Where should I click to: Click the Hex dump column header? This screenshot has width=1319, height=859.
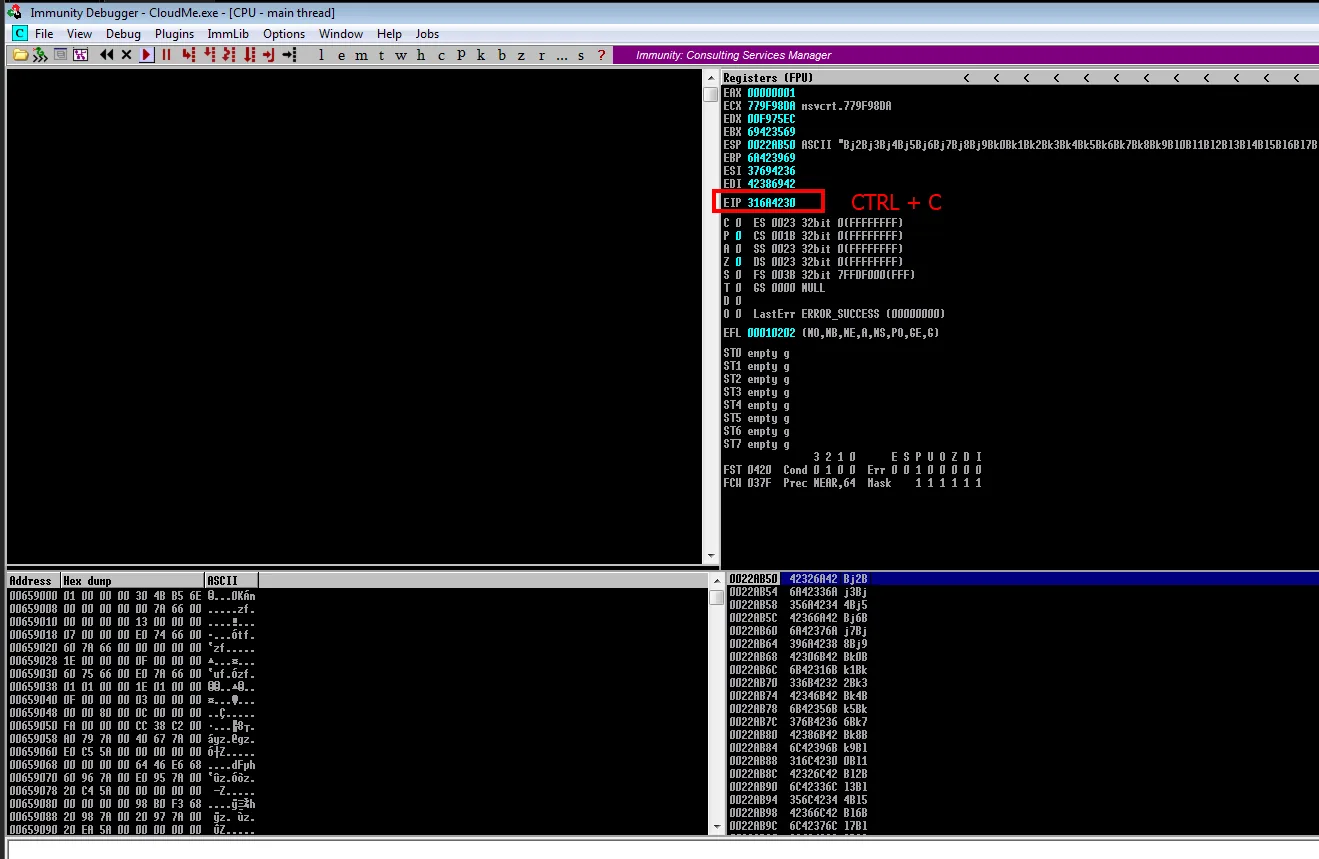point(132,580)
